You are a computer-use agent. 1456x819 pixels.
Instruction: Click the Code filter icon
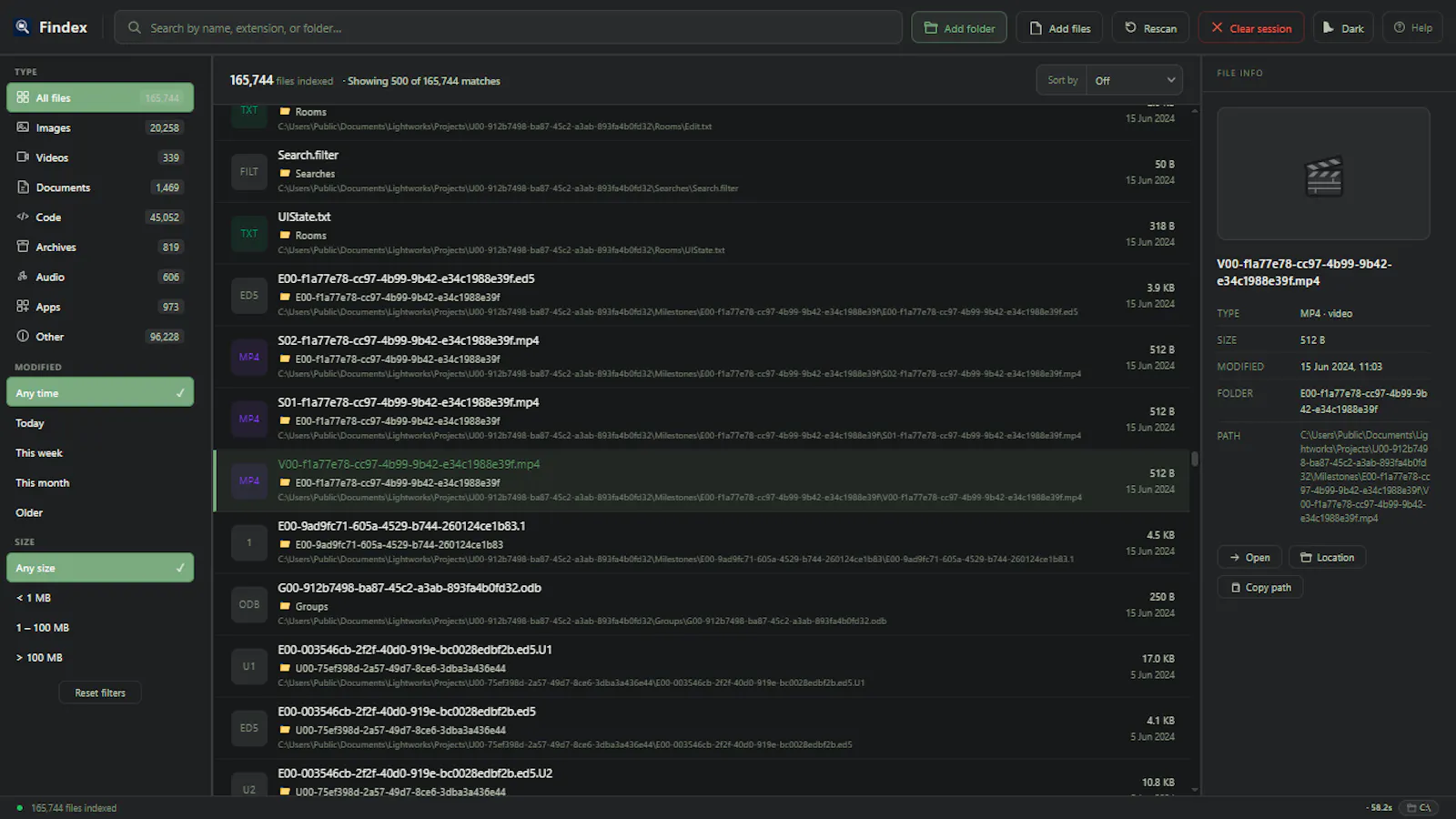tap(23, 217)
